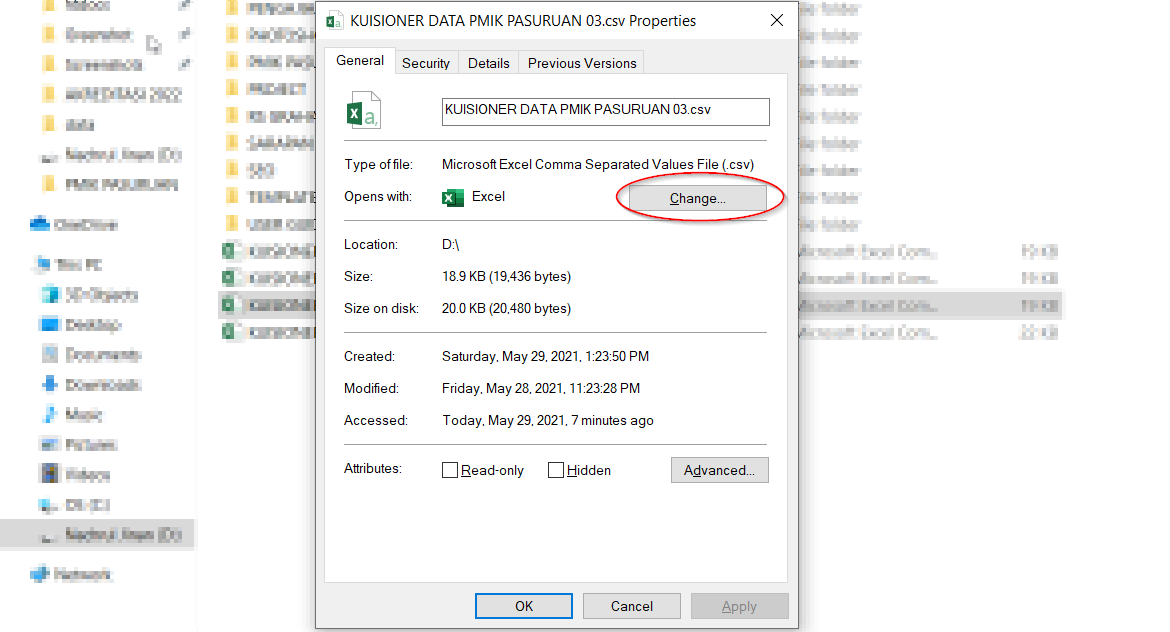Screen dimensions: 1170x632
Task: Tick the Hidden attribute checkbox
Action: click(556, 470)
